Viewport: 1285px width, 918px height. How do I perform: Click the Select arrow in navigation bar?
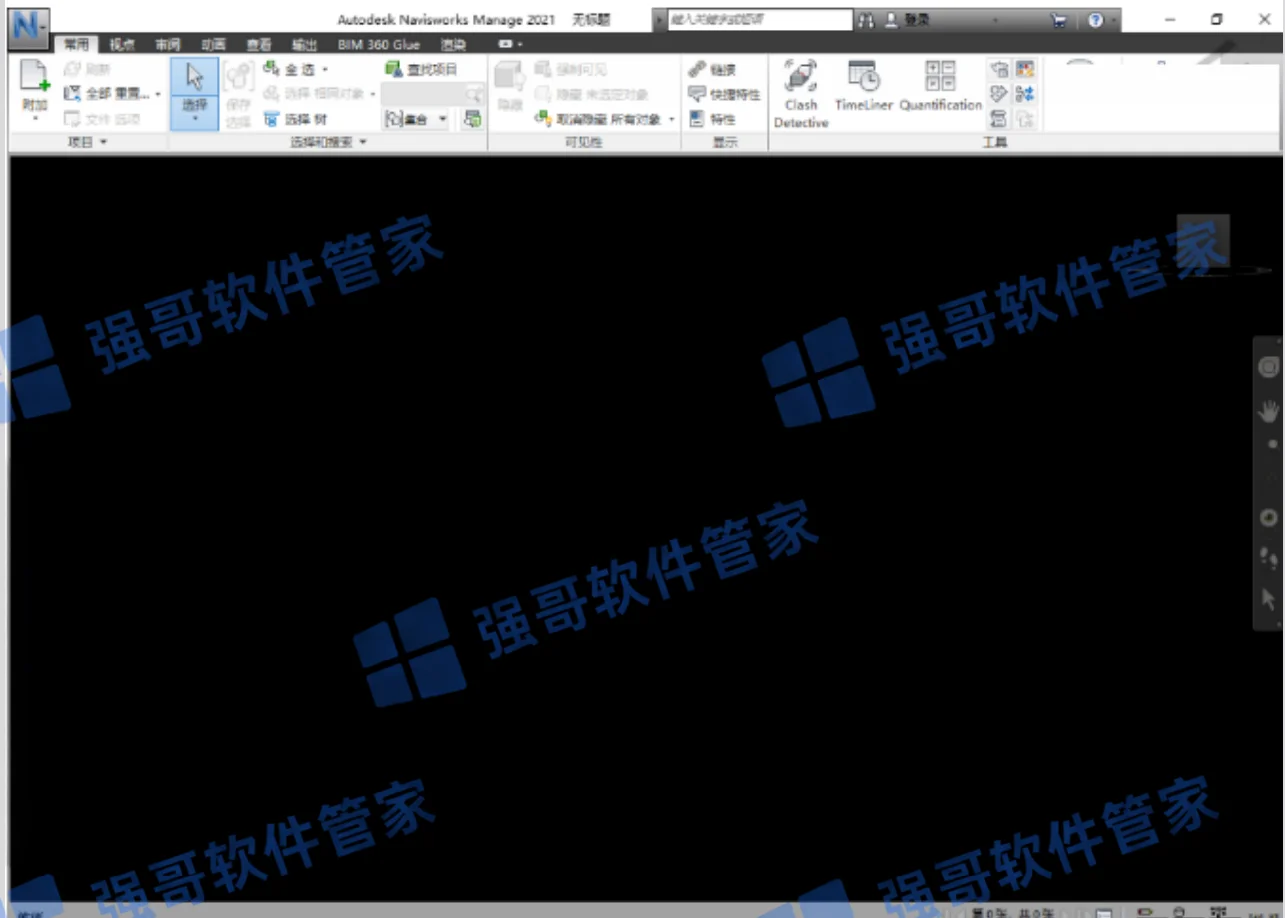tap(1269, 599)
